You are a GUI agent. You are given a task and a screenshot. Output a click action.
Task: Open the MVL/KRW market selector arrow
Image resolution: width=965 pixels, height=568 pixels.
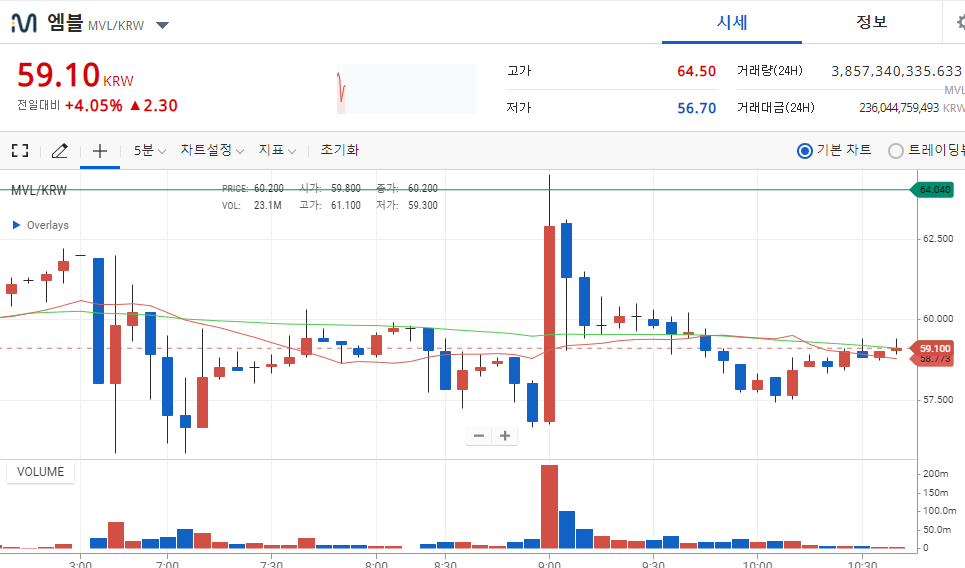click(x=162, y=25)
